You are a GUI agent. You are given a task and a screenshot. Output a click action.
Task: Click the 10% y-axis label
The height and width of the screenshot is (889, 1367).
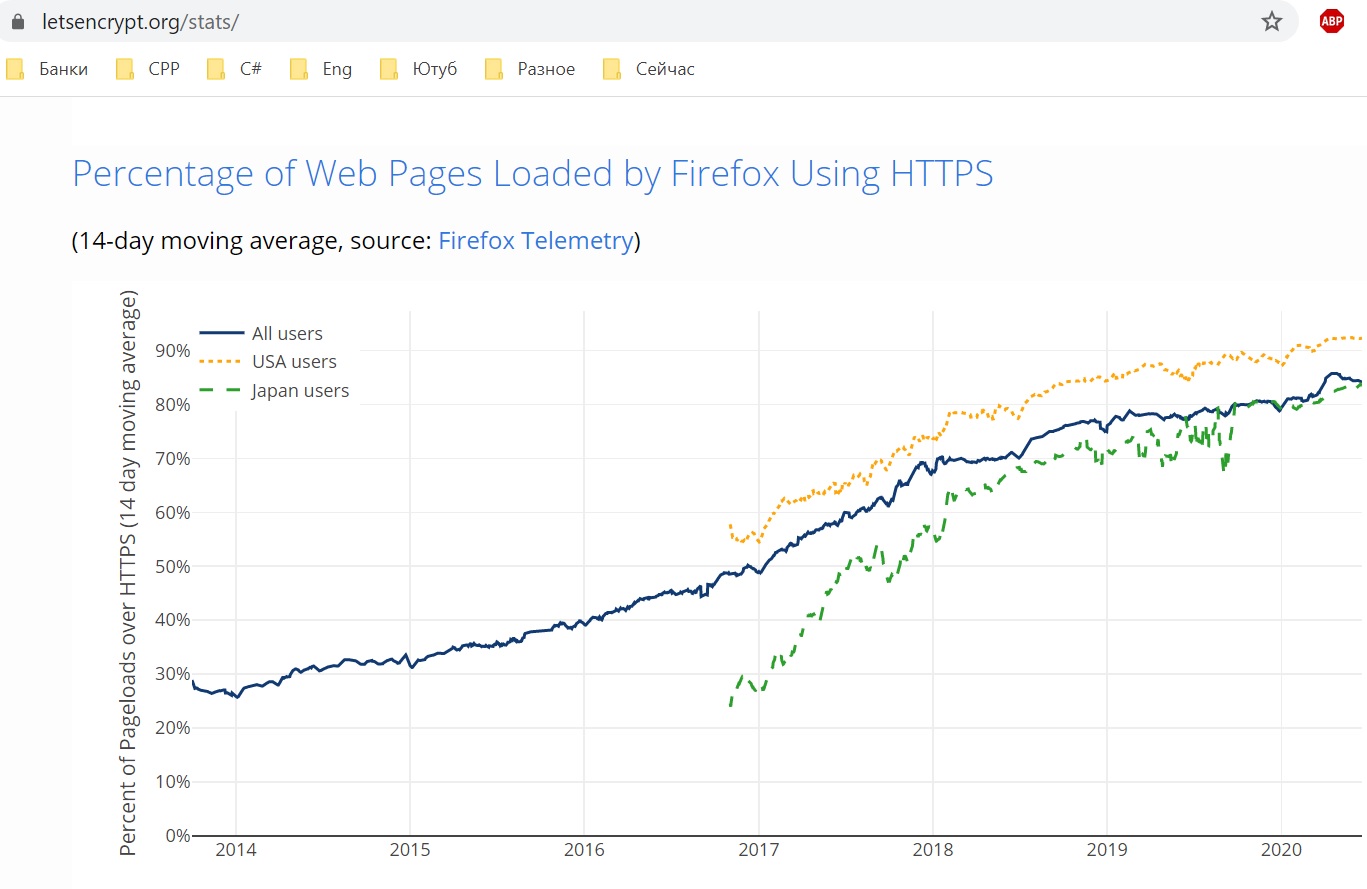[x=171, y=782]
